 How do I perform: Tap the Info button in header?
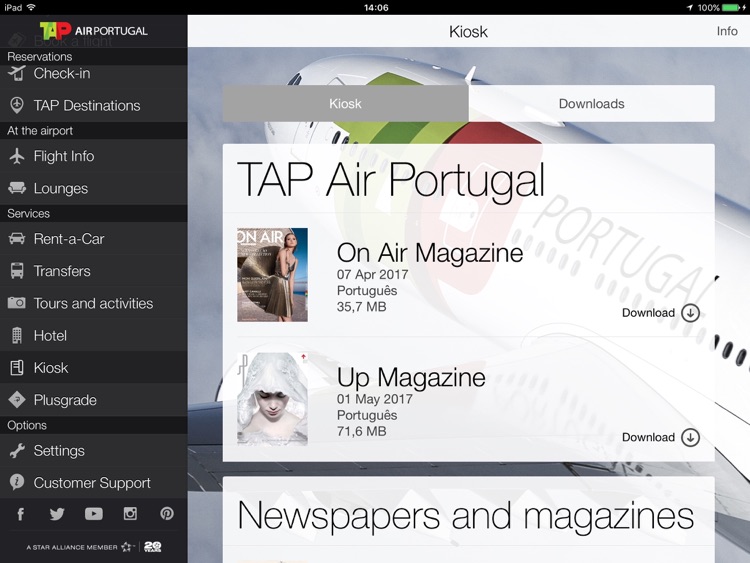[x=727, y=31]
